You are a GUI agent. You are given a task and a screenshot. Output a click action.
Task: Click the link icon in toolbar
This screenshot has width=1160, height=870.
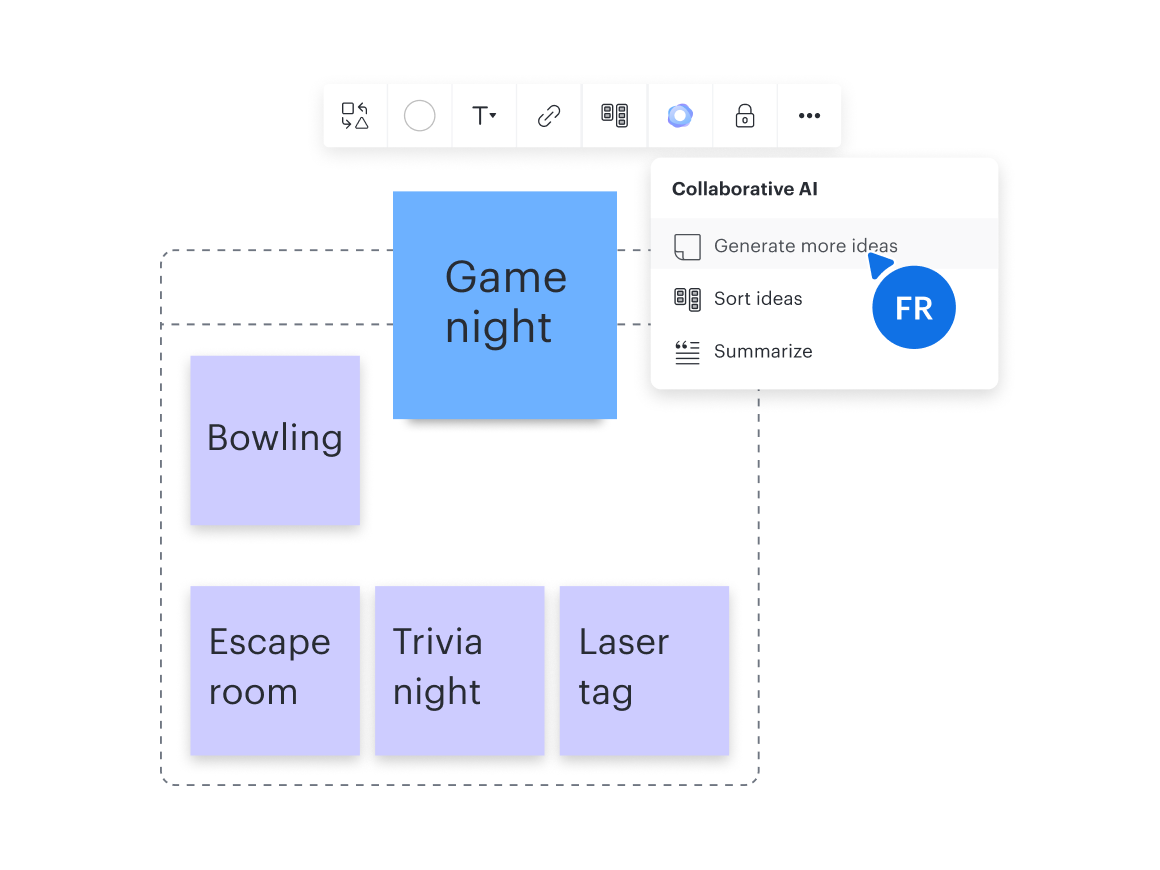[549, 116]
